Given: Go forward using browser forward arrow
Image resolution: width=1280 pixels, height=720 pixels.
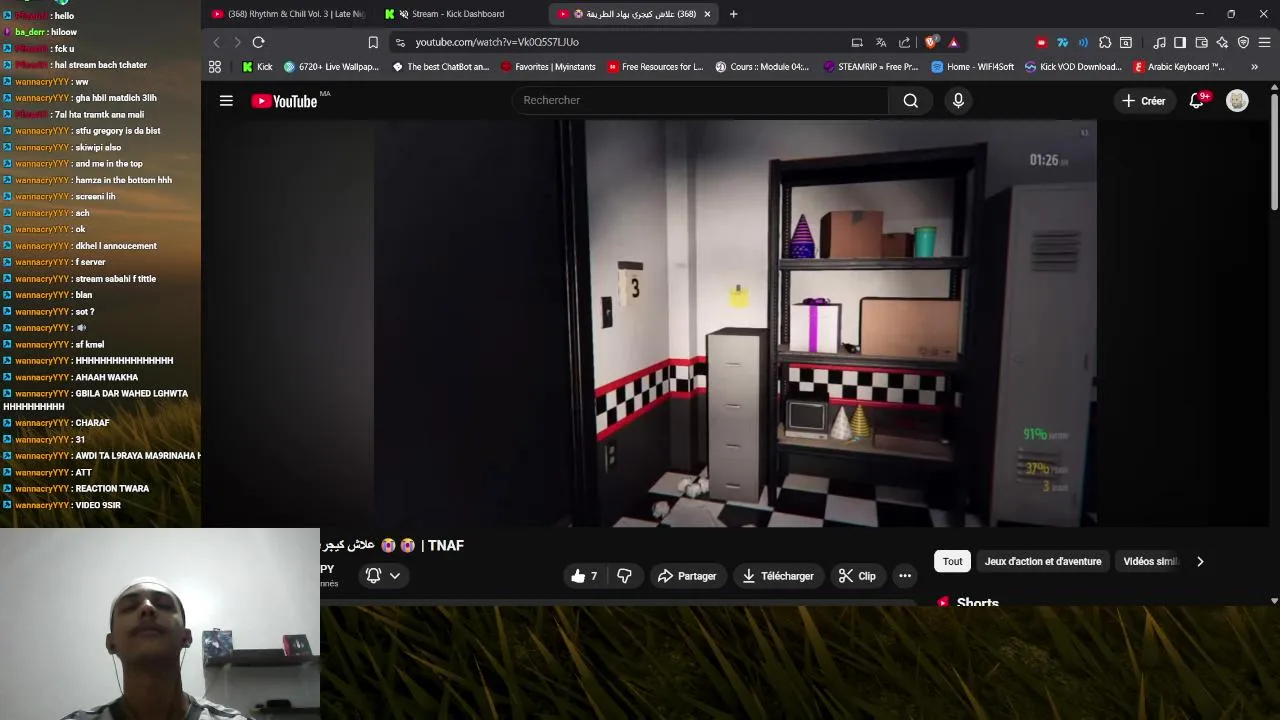Looking at the screenshot, I should point(237,42).
